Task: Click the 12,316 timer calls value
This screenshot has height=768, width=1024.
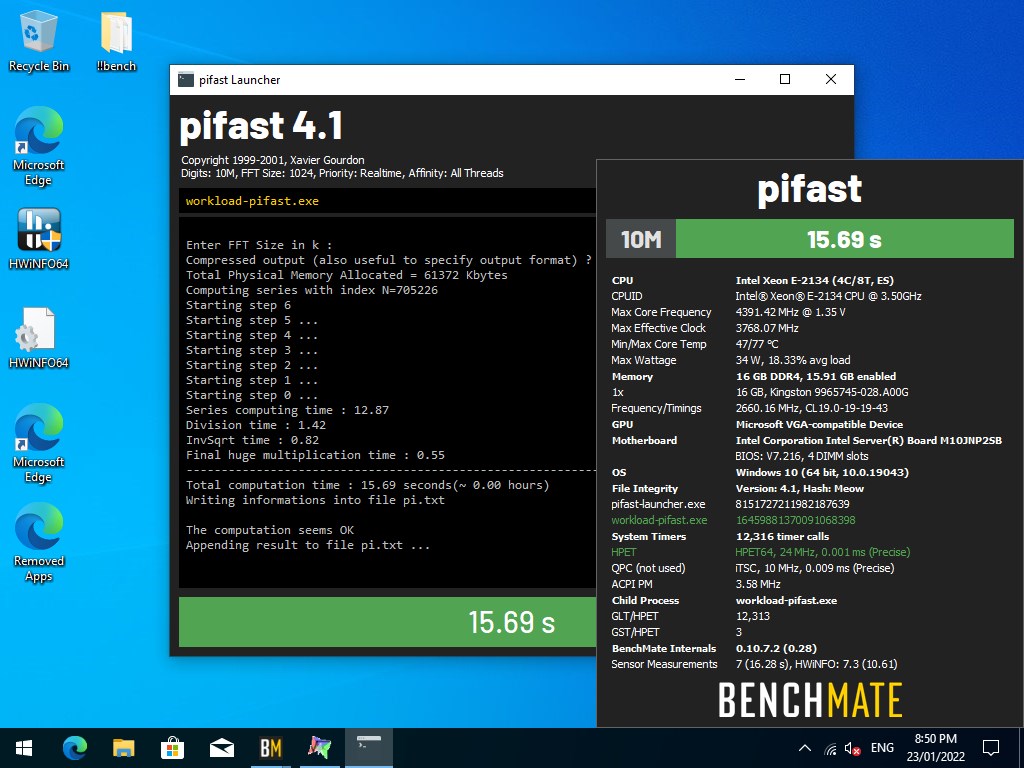Action: point(782,536)
